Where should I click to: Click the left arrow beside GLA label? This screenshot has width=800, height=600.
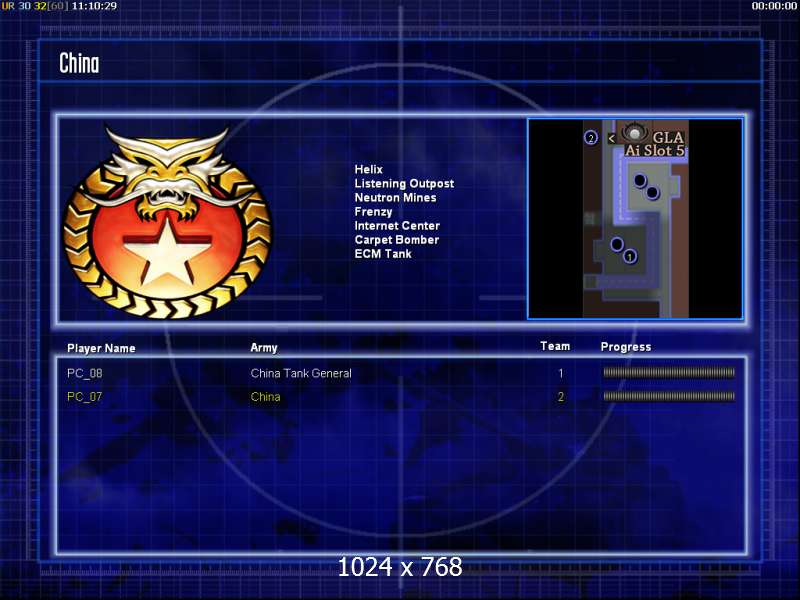click(611, 138)
